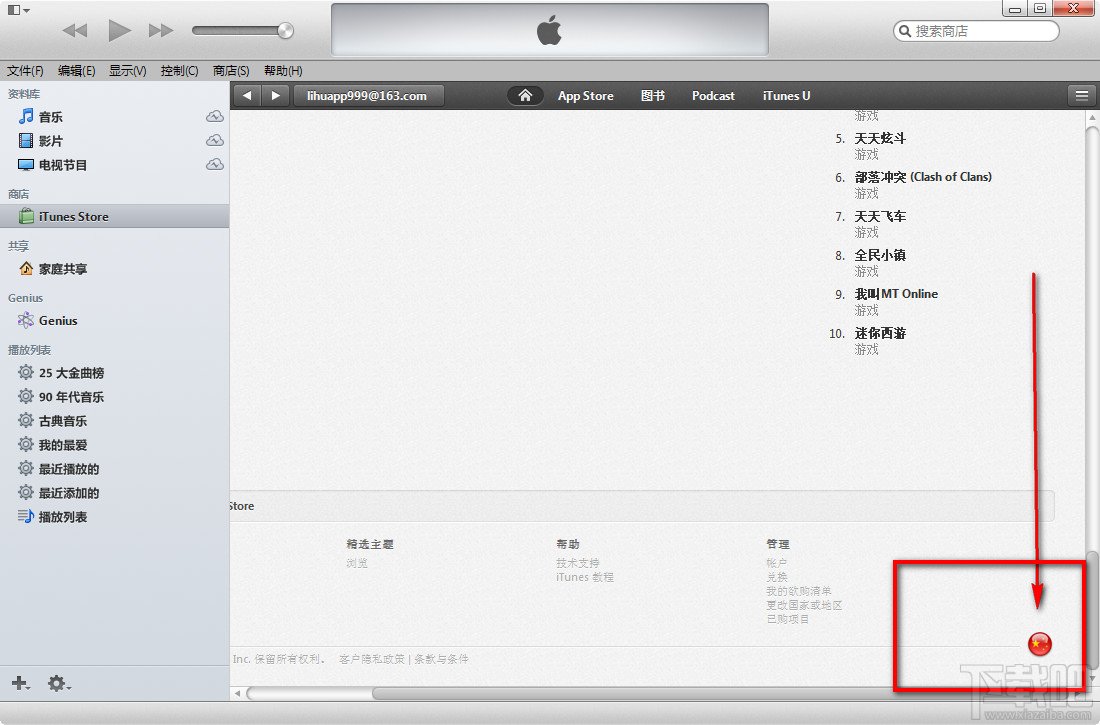Open the 影片 library section
This screenshot has width=1100, height=725.
48,140
